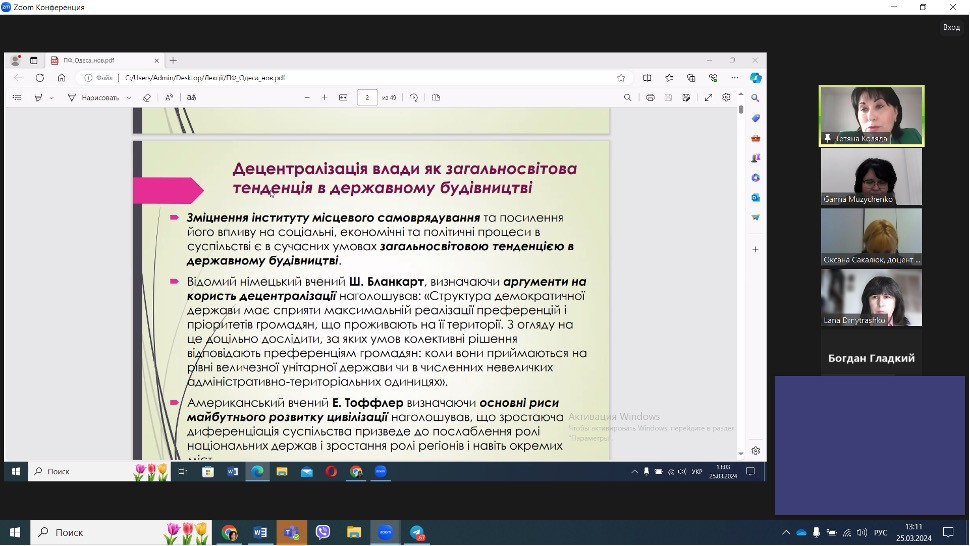Open a new tab in Edge
The height and width of the screenshot is (546, 970).
point(173,60)
